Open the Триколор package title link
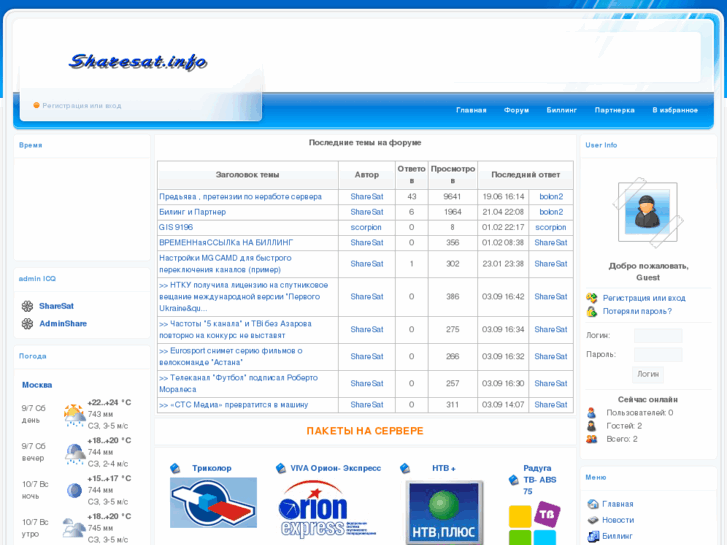 (211, 468)
